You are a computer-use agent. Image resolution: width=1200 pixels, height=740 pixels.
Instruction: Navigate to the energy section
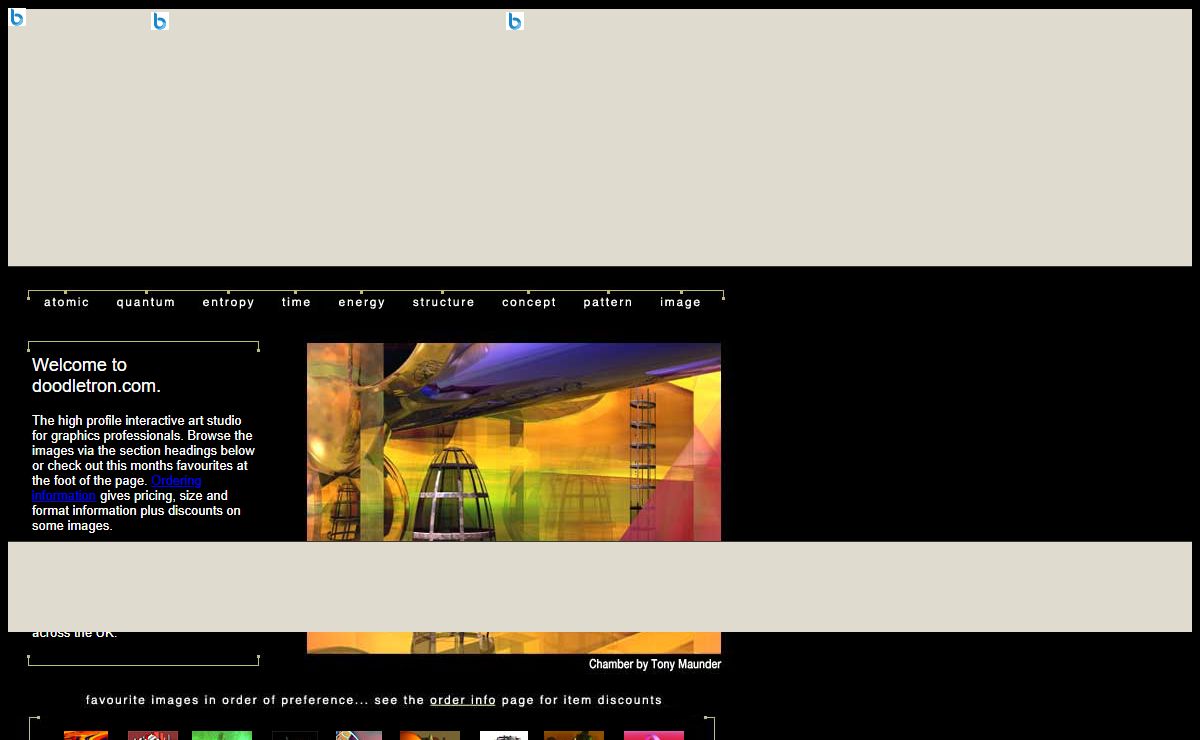coord(361,302)
